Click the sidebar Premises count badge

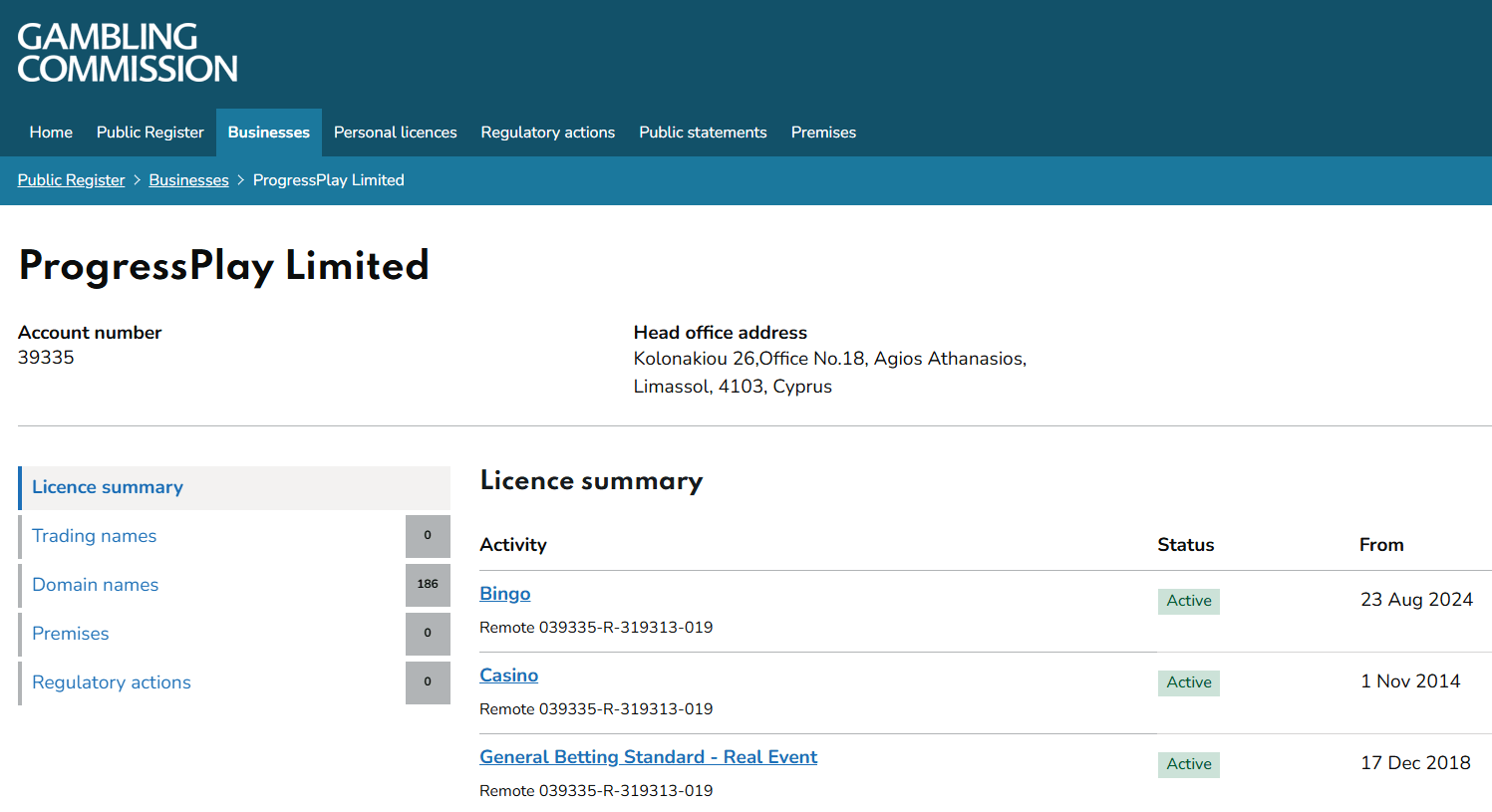[428, 634]
